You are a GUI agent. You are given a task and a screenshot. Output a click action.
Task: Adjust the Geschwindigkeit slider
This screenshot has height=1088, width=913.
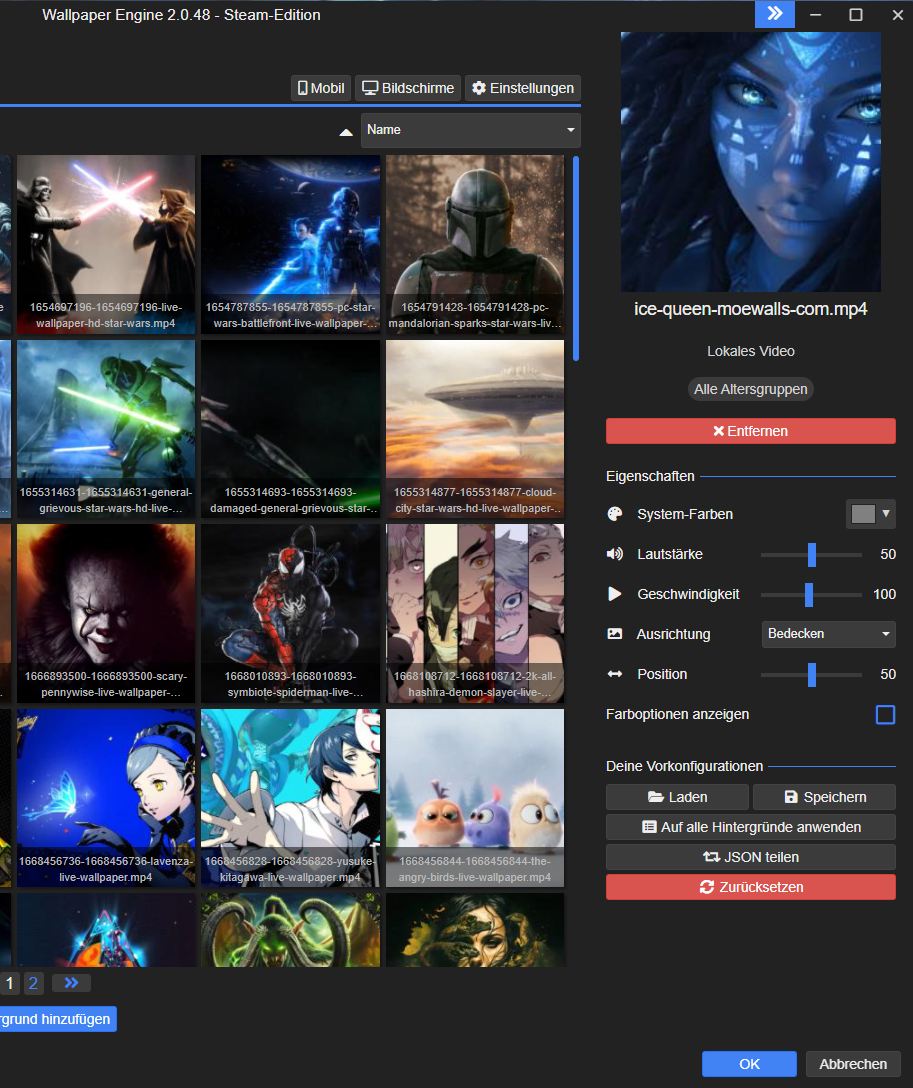(x=811, y=595)
